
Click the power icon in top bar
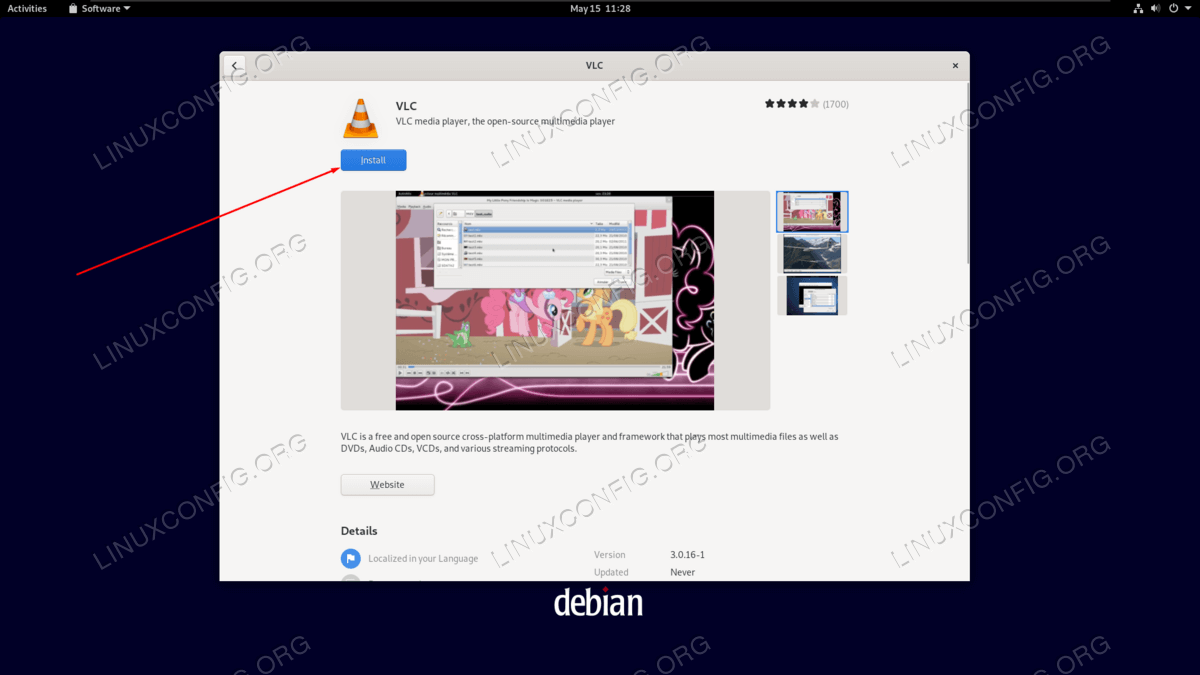[1172, 8]
